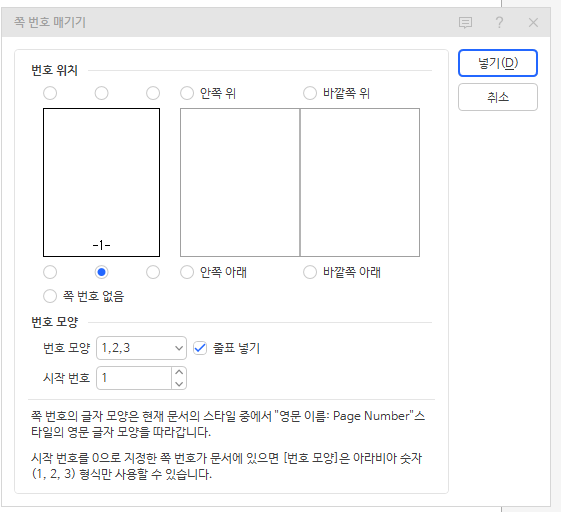
Task: Select the 쪽 번호 없음 option
Action: (83, 296)
